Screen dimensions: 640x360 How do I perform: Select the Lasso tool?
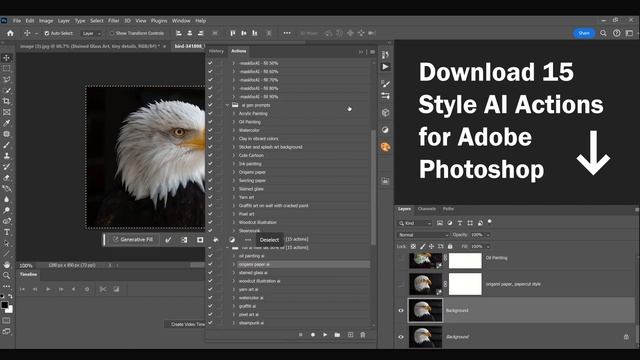click(7, 79)
